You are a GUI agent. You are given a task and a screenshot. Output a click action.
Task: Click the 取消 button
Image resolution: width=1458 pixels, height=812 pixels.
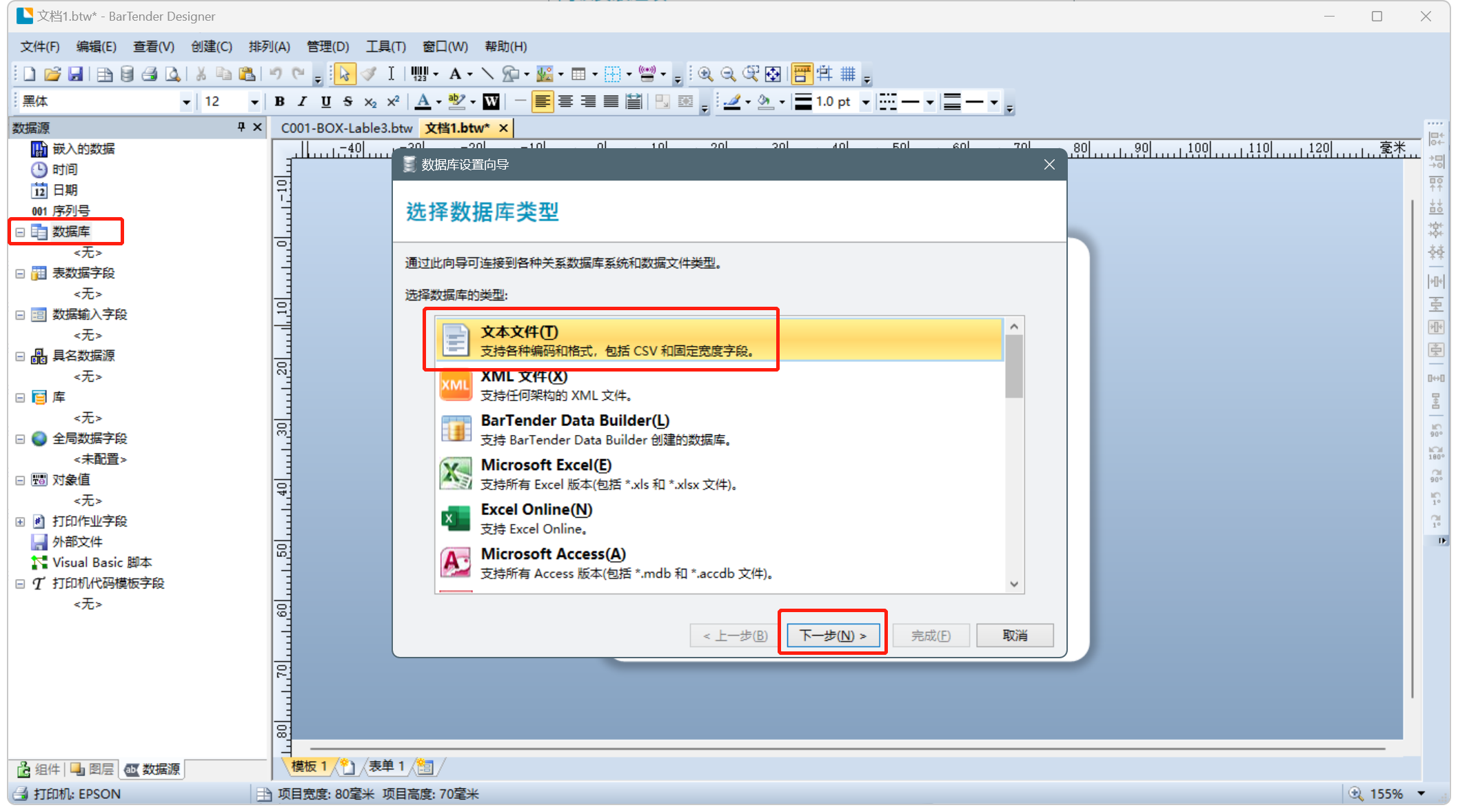[x=1014, y=635]
